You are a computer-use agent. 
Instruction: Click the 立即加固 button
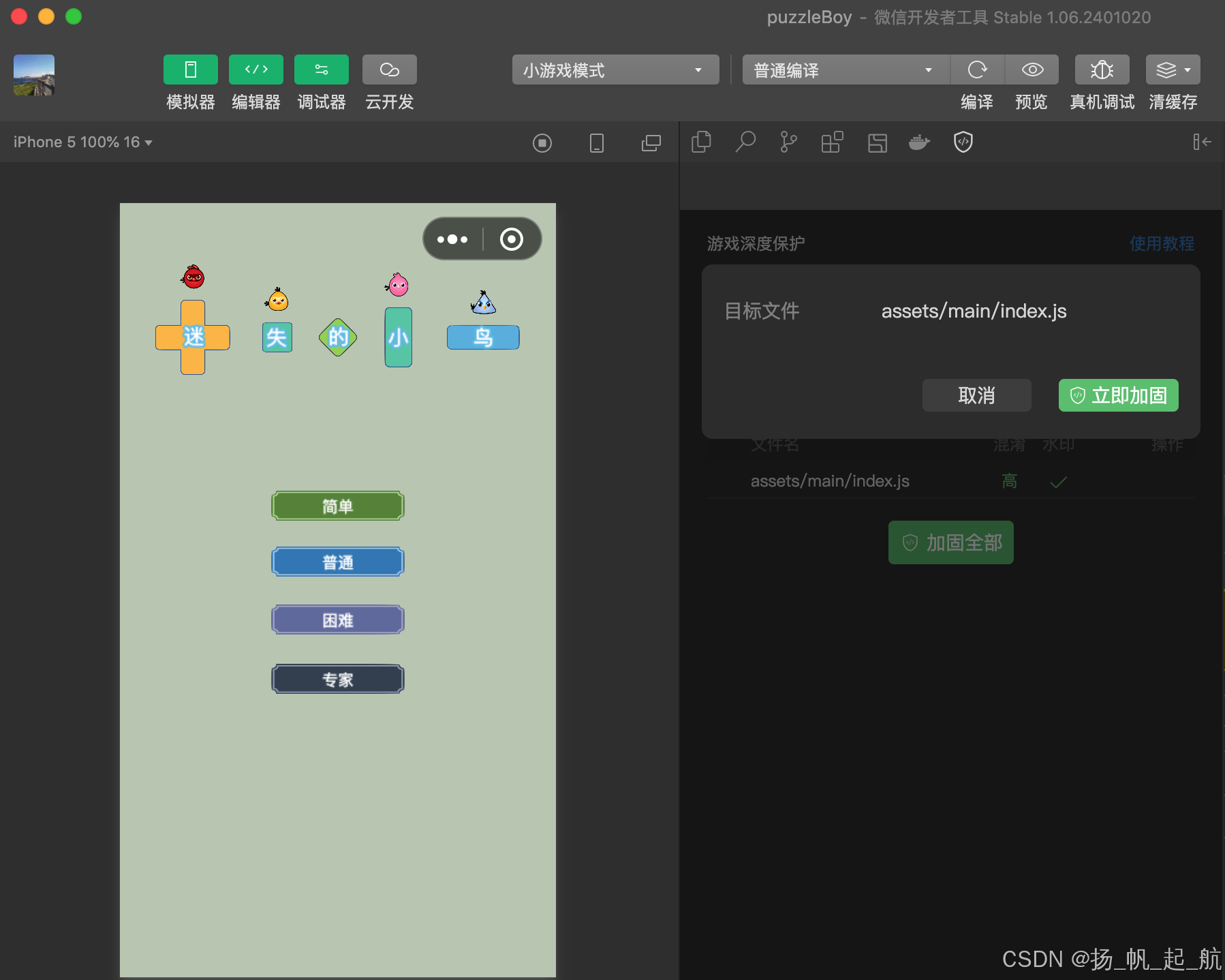pyautogui.click(x=1118, y=395)
